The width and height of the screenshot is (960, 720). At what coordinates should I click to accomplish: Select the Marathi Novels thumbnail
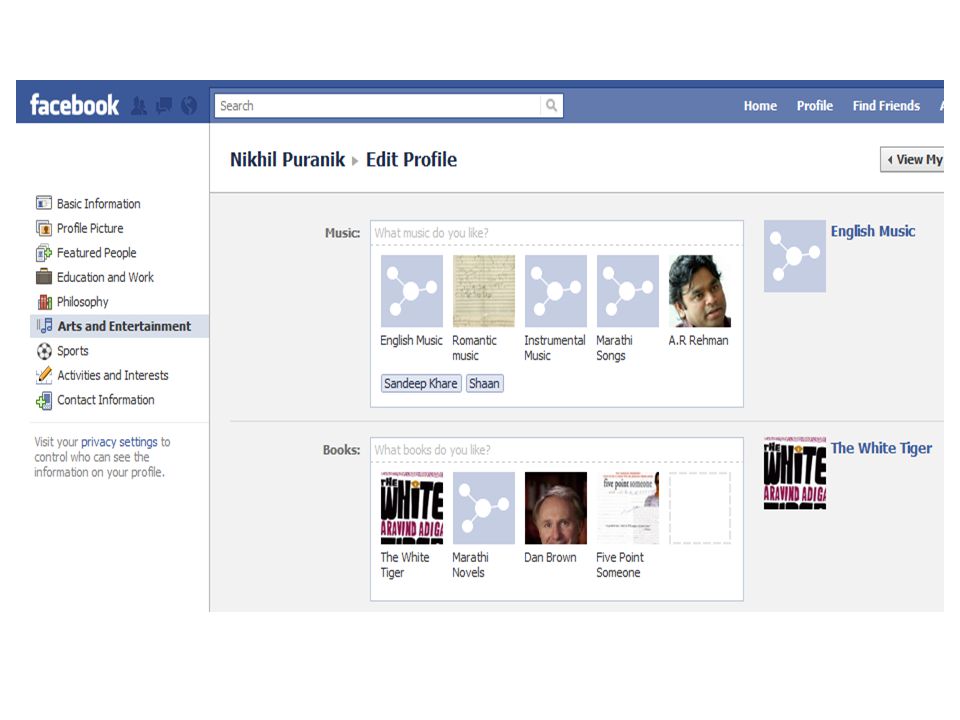point(484,508)
